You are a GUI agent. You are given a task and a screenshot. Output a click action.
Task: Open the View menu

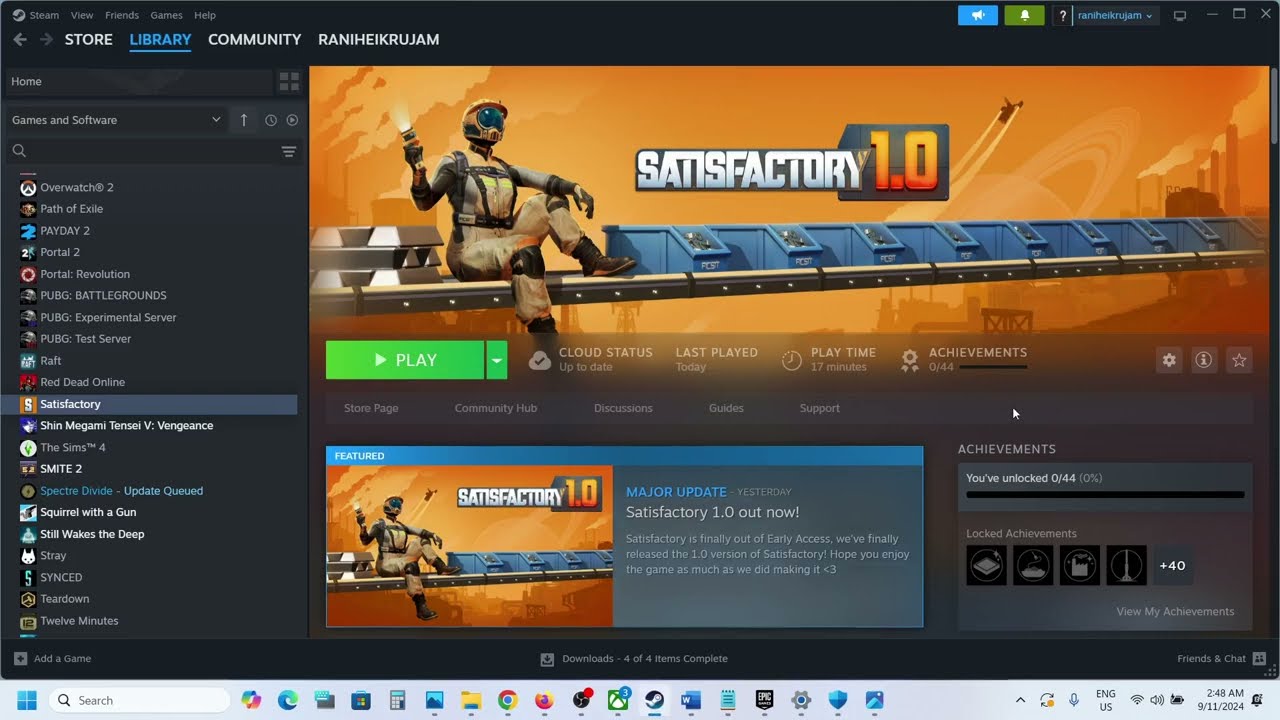click(x=82, y=15)
